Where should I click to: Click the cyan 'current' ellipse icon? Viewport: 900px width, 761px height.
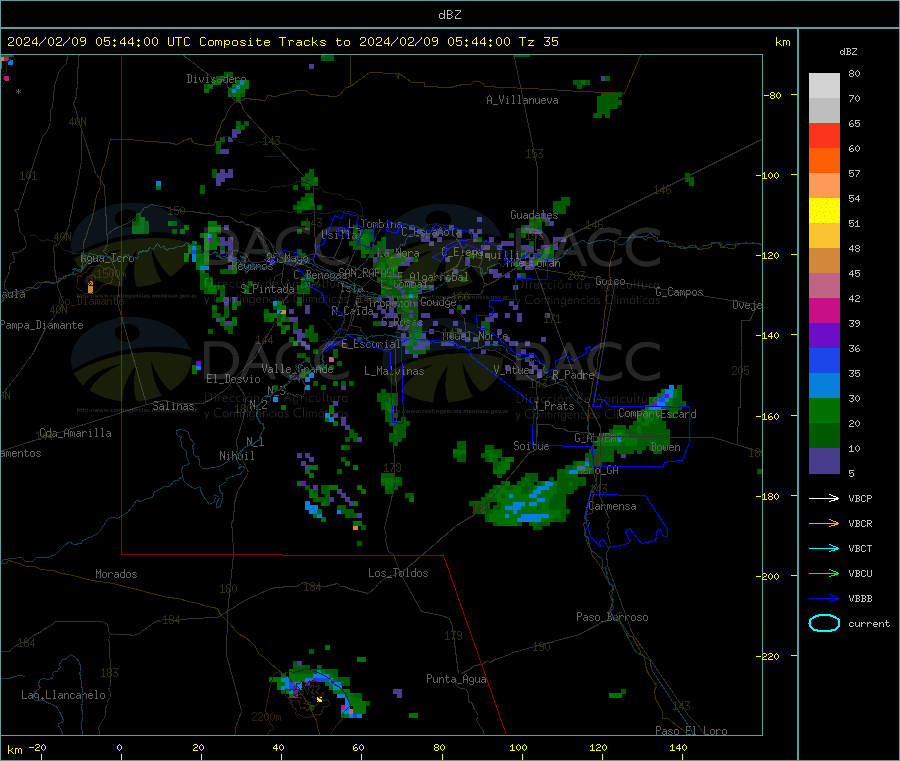pyautogui.click(x=824, y=623)
